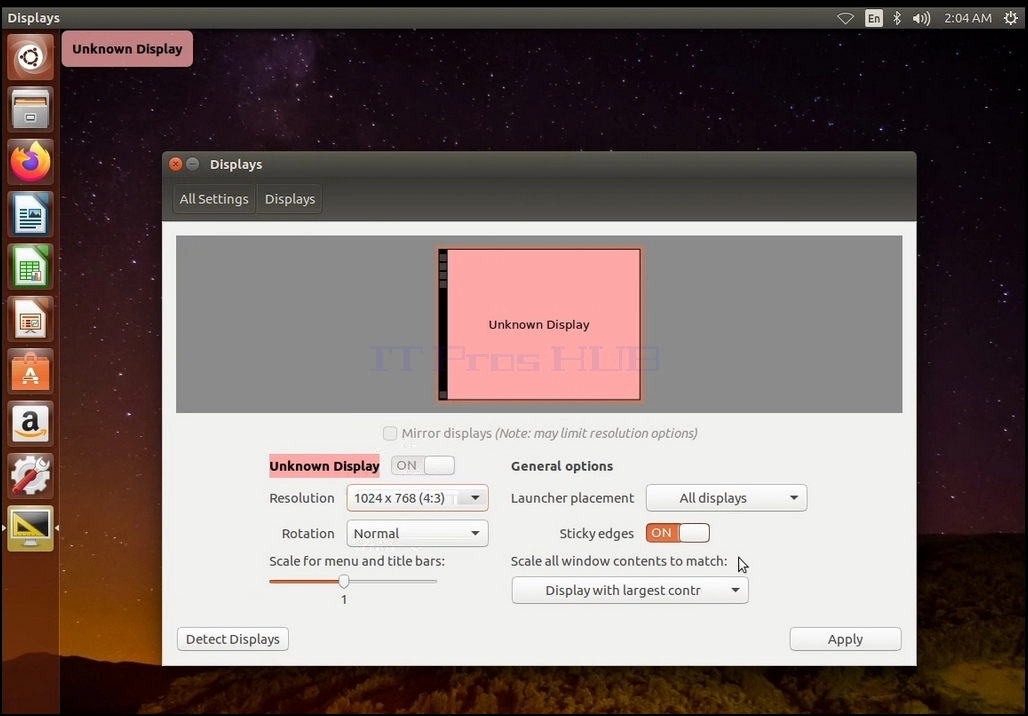
Task: Open LibreOffice Calc spreadsheet icon
Action: pyautogui.click(x=30, y=267)
